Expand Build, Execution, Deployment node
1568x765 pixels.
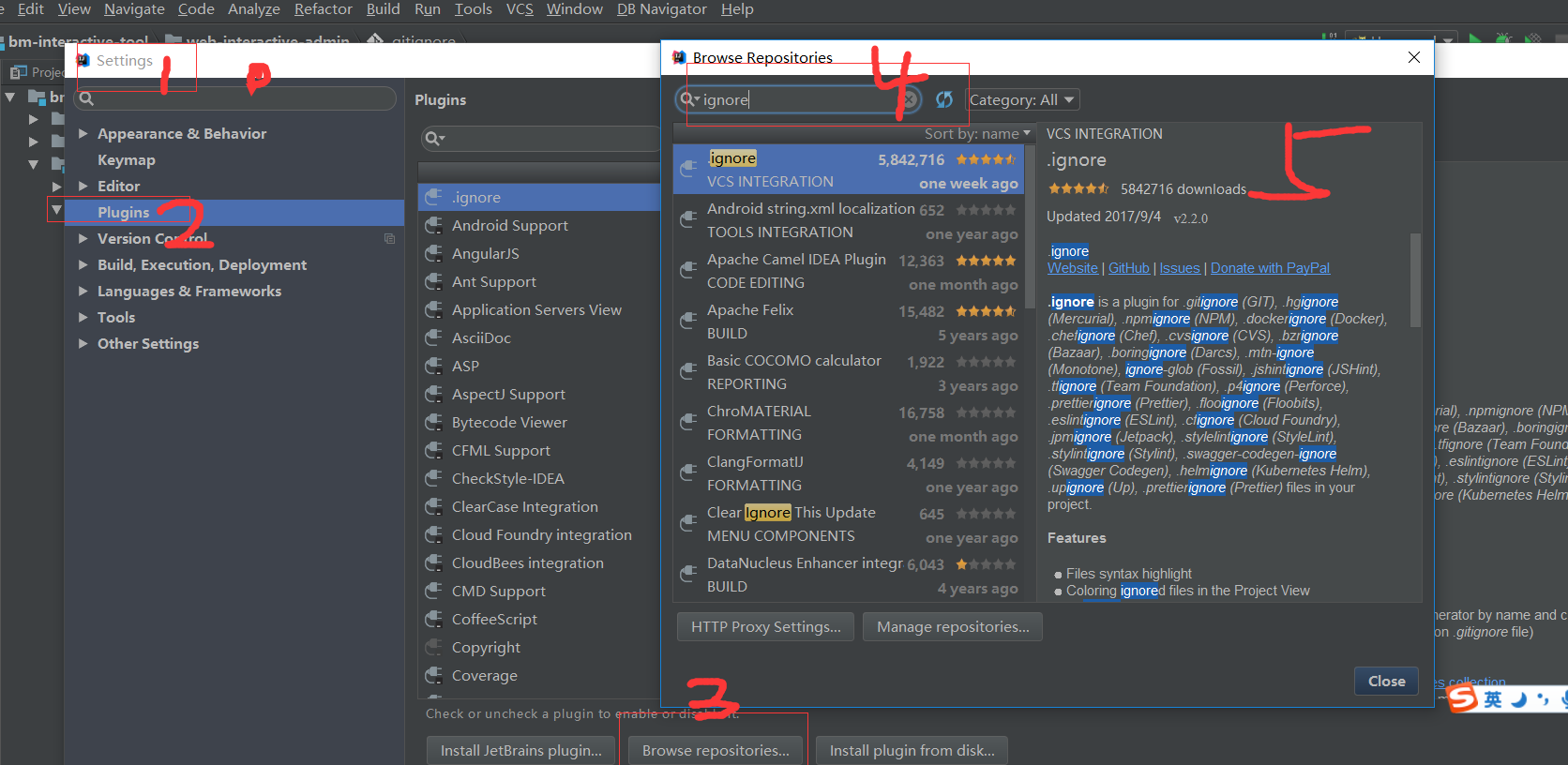point(83,264)
